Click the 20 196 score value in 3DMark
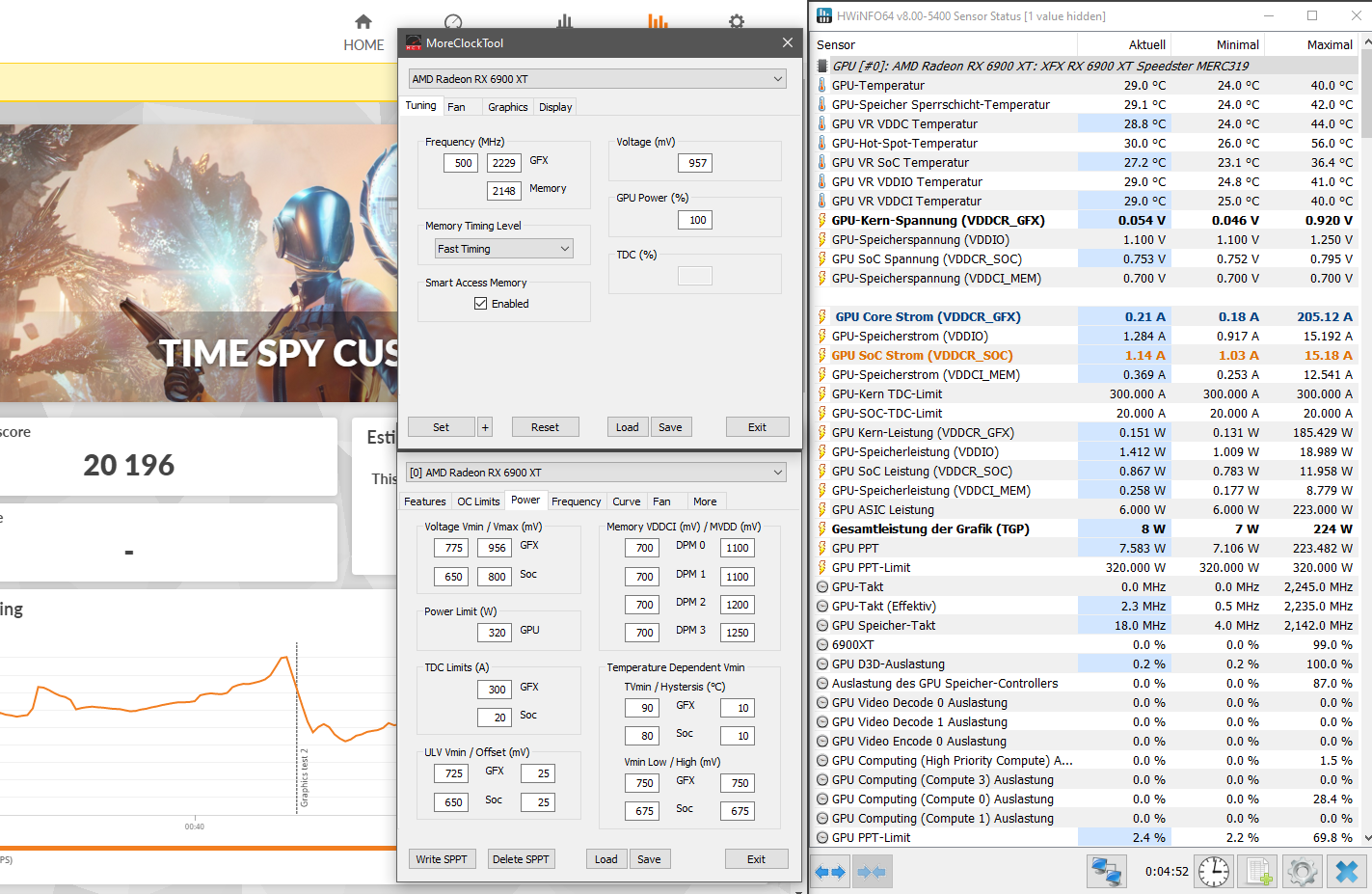 click(129, 466)
